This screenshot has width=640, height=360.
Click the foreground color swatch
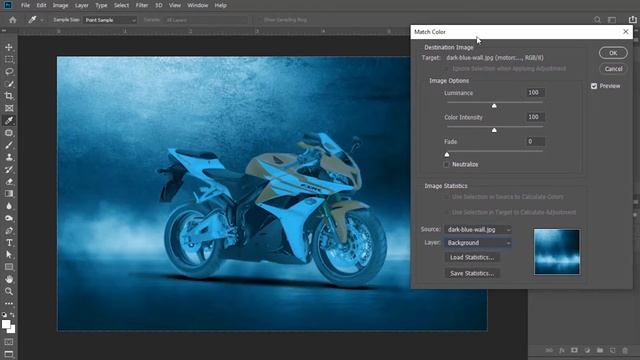(6, 325)
